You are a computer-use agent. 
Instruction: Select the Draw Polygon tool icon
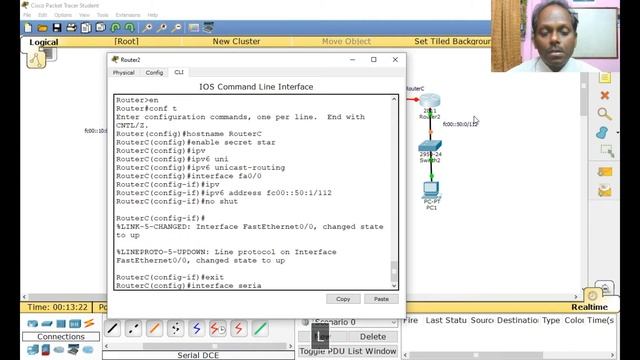pos(602,133)
